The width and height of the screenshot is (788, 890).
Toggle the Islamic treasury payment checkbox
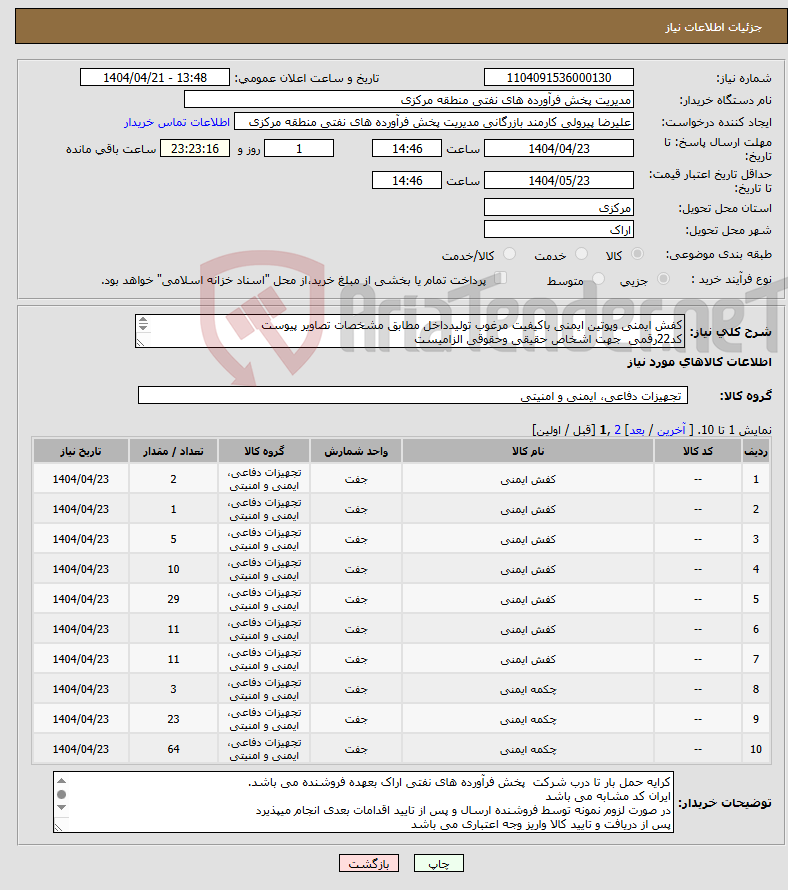[500, 278]
